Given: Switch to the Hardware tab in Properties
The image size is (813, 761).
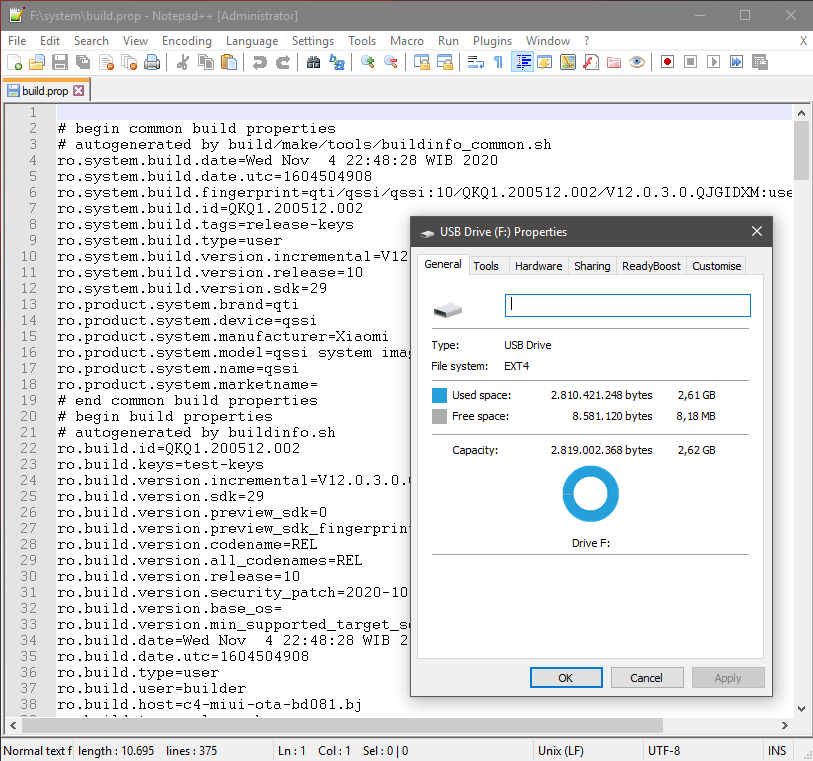Looking at the screenshot, I should [x=539, y=266].
